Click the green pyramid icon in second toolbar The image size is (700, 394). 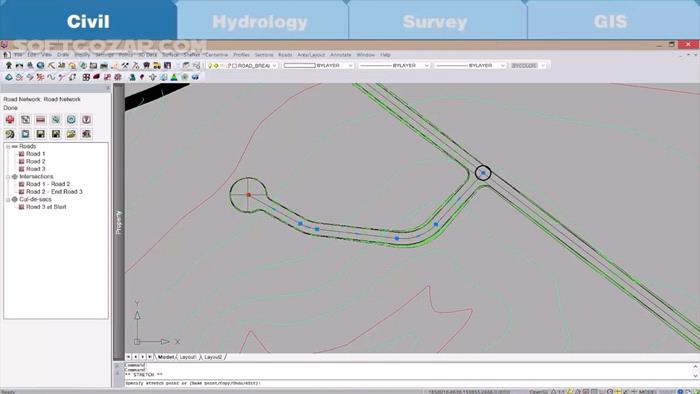coord(174,77)
